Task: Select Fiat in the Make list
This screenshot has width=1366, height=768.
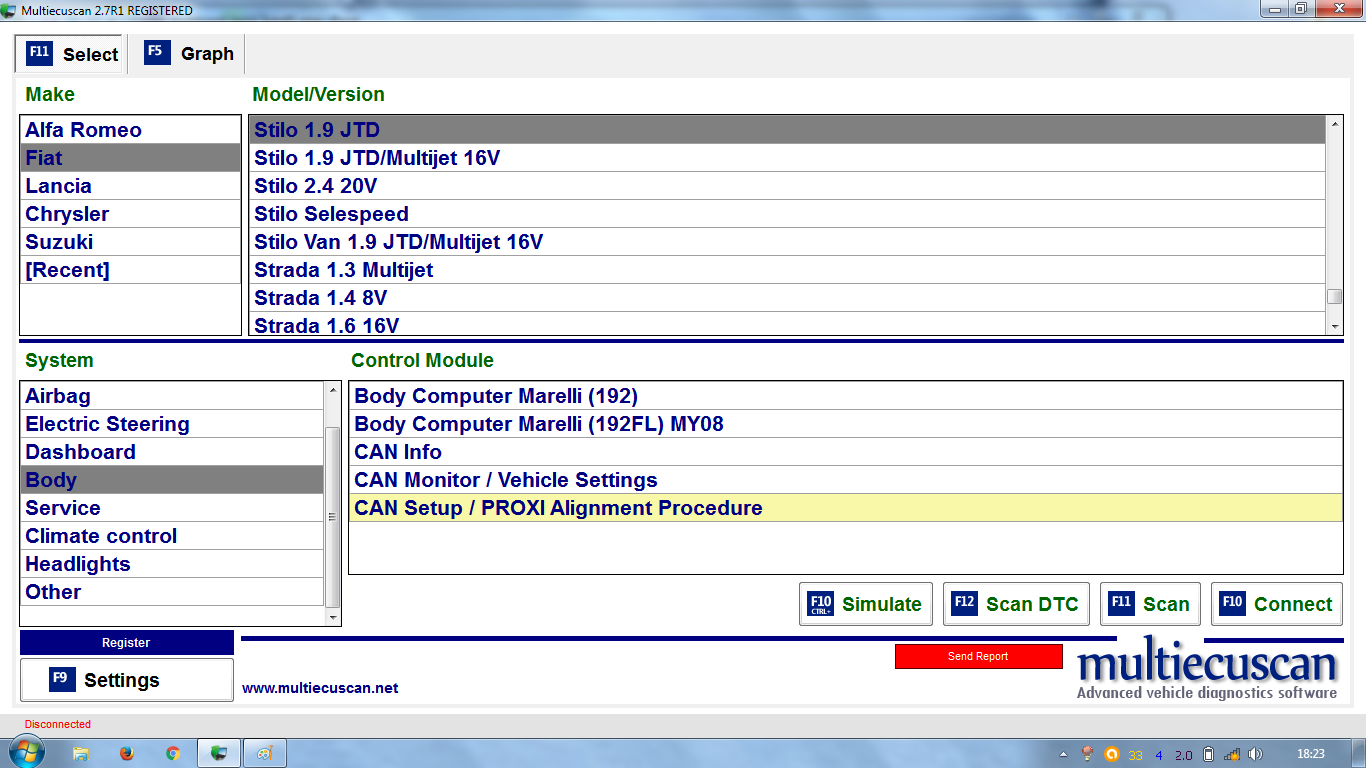Action: [131, 158]
